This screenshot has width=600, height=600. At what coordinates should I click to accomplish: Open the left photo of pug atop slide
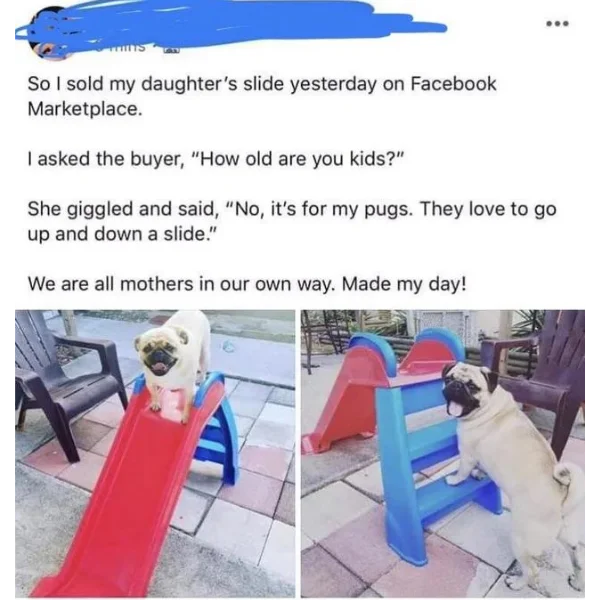pos(155,453)
